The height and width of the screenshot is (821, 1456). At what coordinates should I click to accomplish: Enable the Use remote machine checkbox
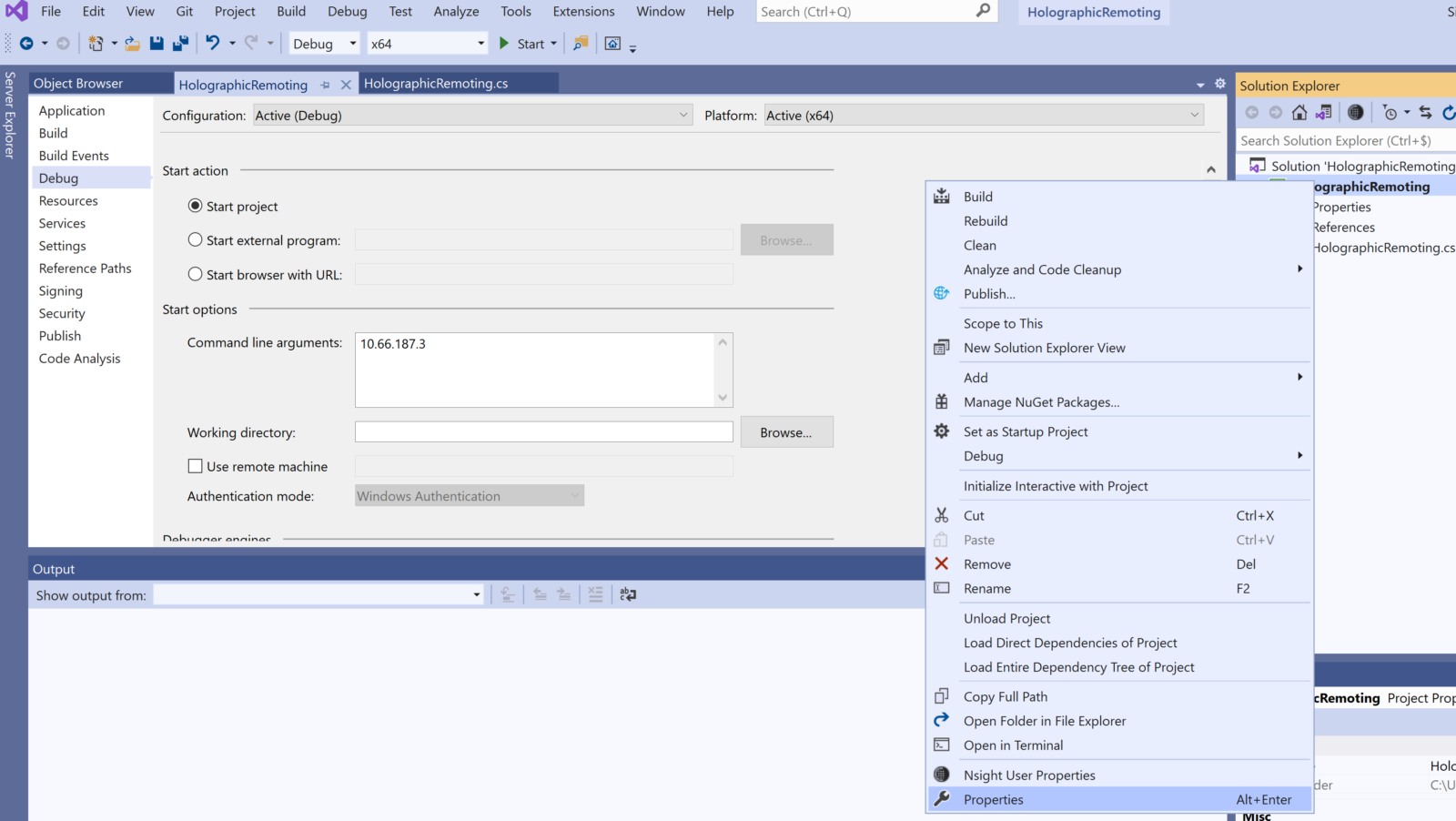click(195, 466)
